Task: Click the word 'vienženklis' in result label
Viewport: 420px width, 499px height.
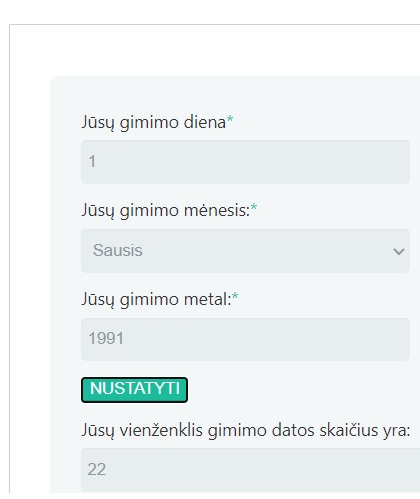Action: [161, 430]
